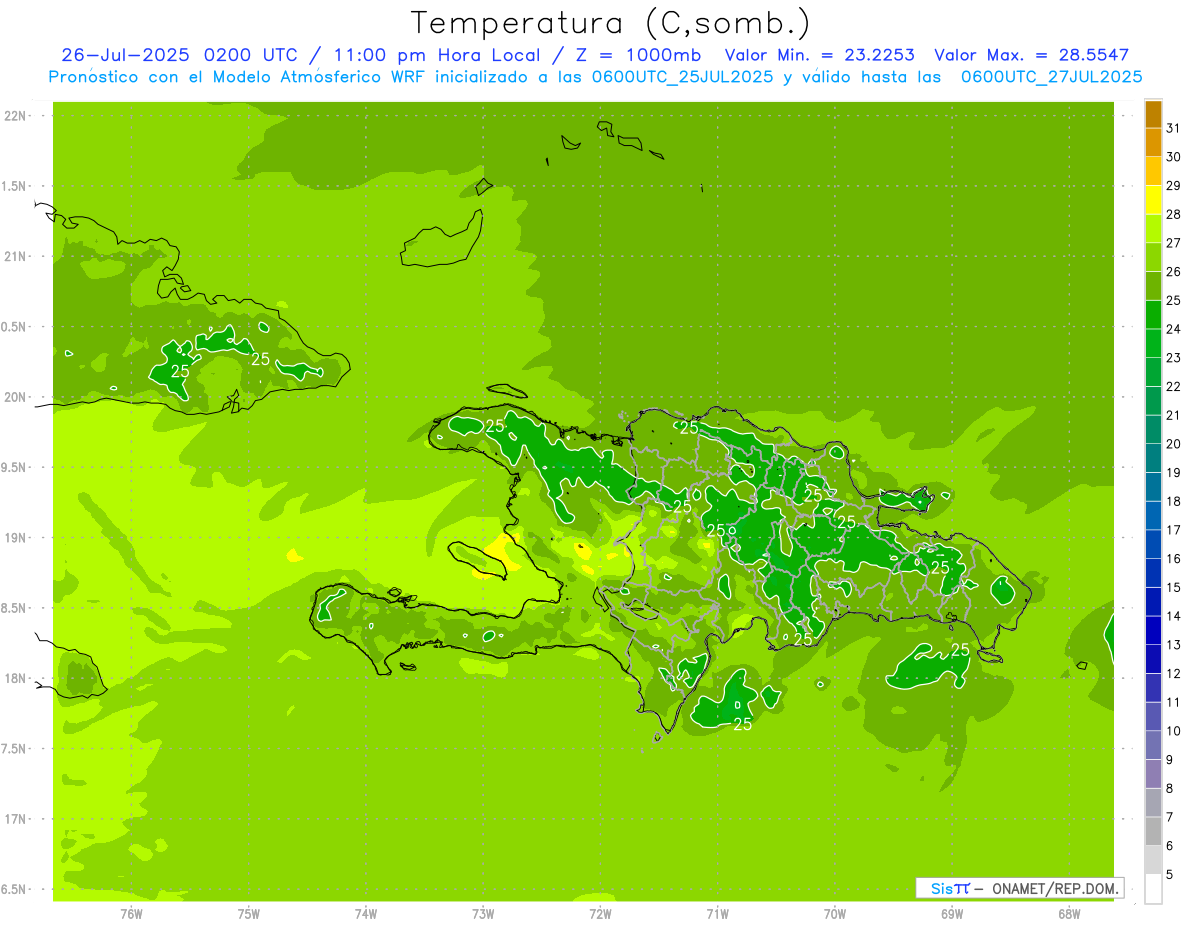Screen dimensions: 1200x927
Task: Click the '71W' longitude label
Action: coord(717,913)
